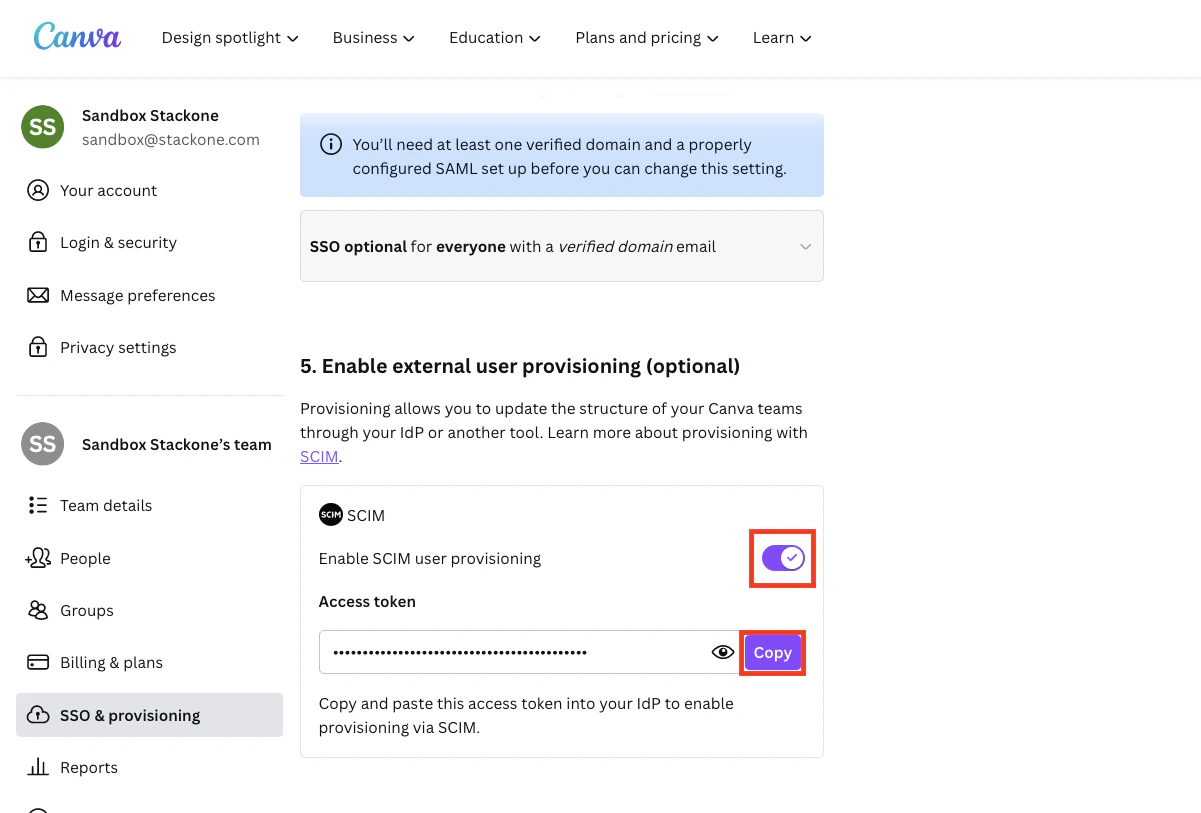1201x813 pixels.
Task: Click the Billing & plans card icon
Action: tap(38, 662)
